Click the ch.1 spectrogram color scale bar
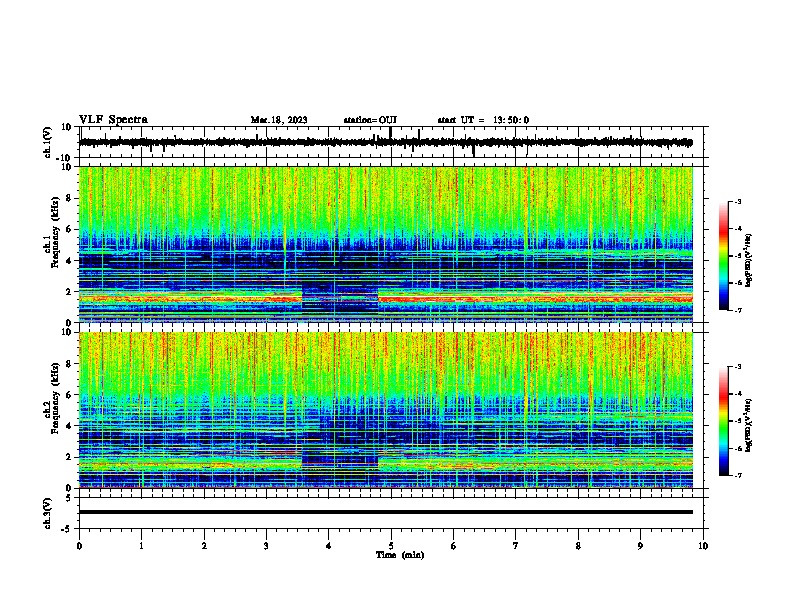The height and width of the screenshot is (612, 792). [723, 256]
